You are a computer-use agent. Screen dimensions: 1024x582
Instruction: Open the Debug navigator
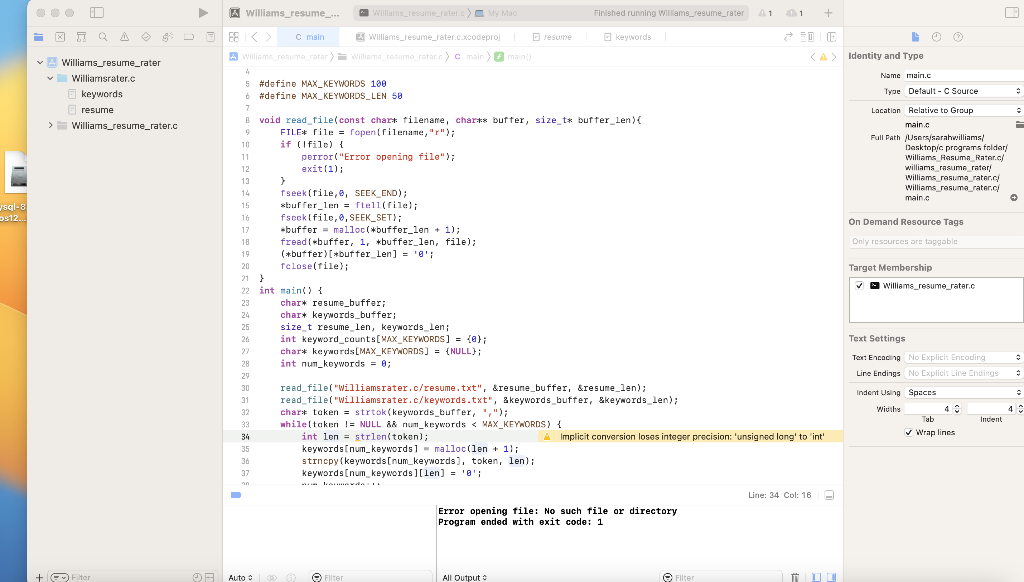coord(167,37)
